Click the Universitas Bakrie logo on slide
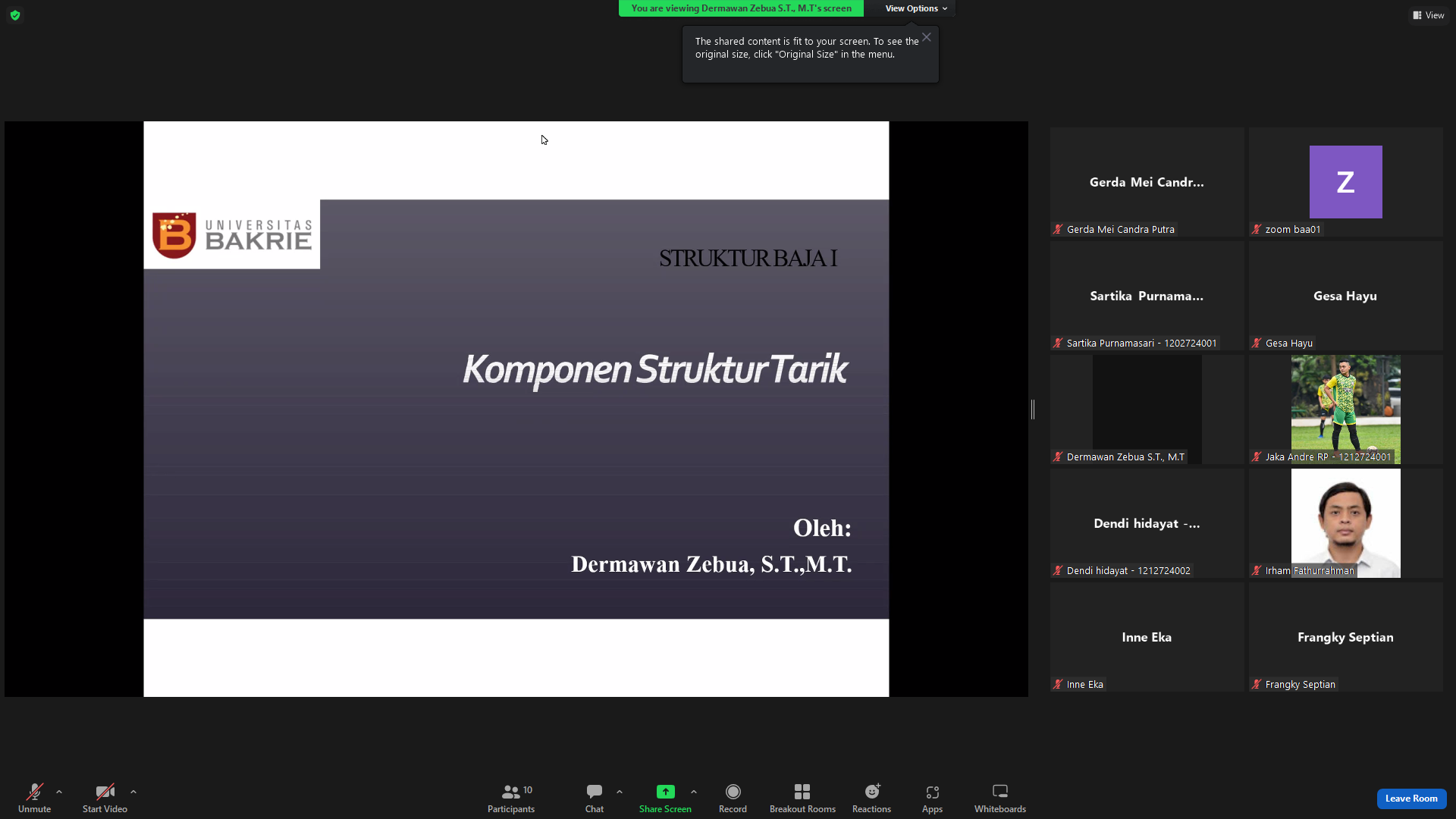1456x819 pixels. (232, 234)
